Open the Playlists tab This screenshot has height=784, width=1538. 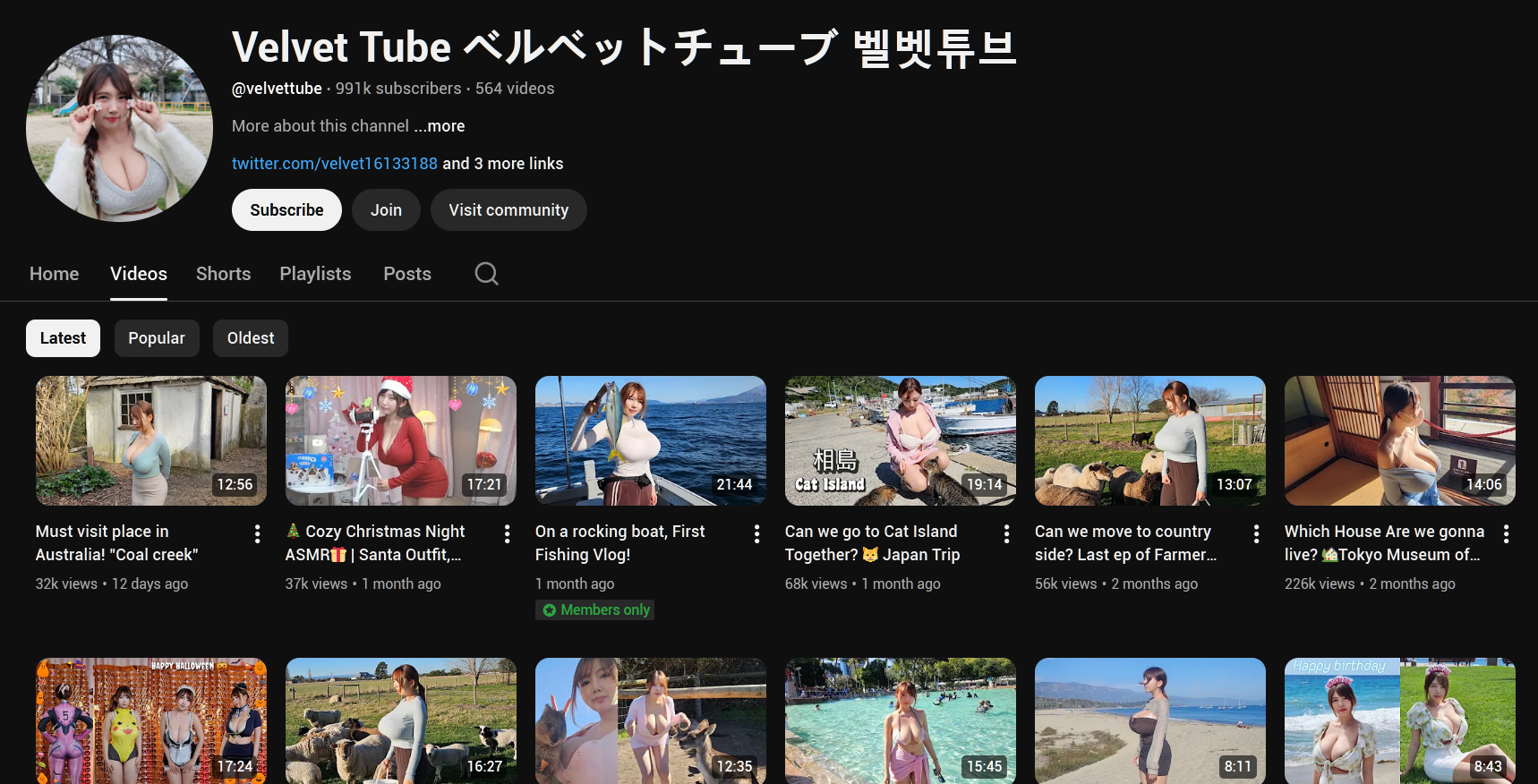315,274
